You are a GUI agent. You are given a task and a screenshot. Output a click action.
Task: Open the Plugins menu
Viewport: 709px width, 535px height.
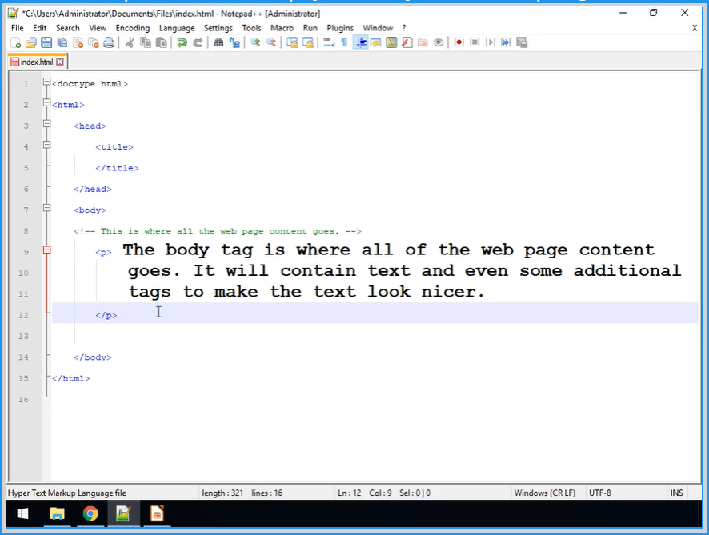tap(340, 28)
